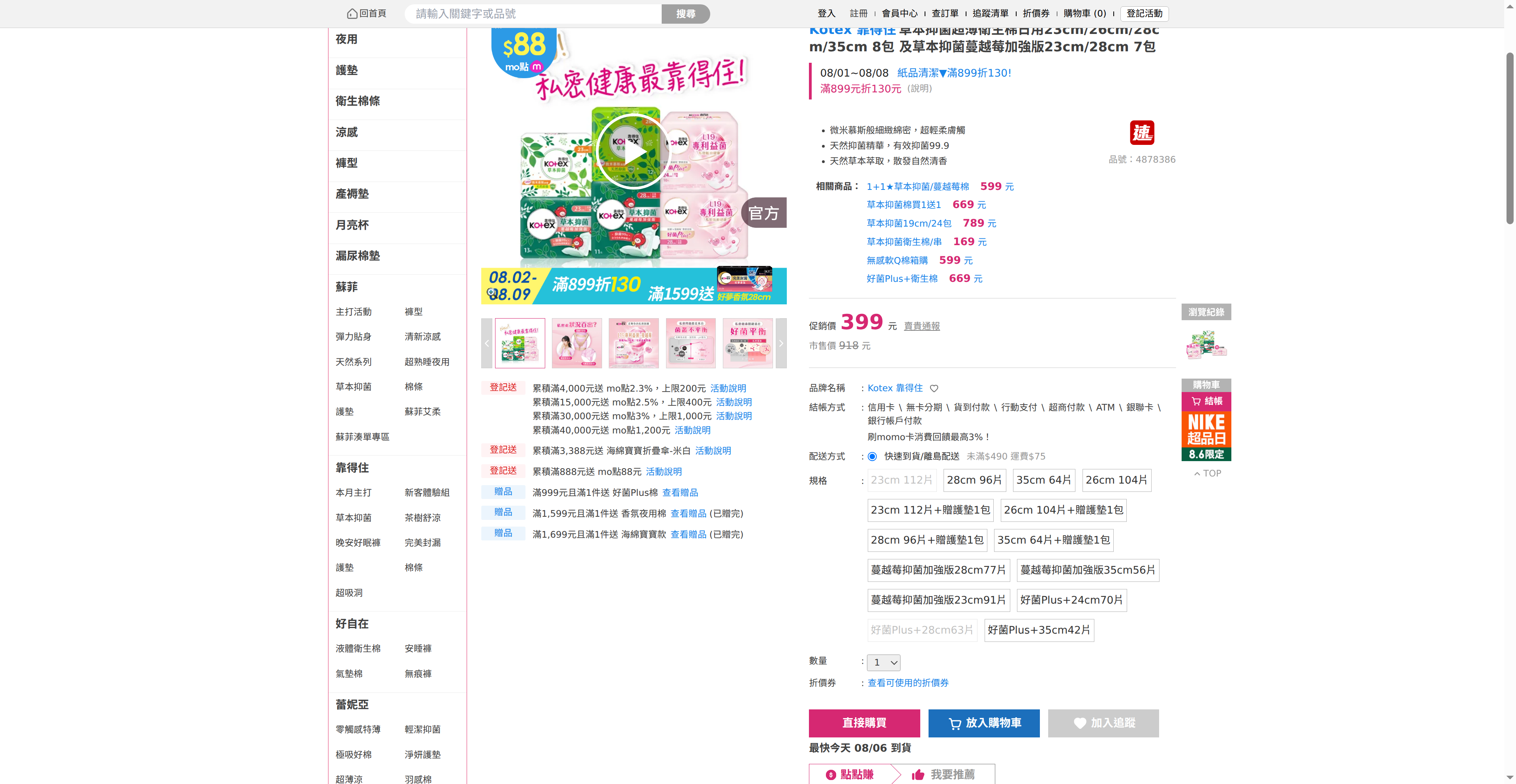Click the 結帳 checkout button in the sidebar

pos(1206,401)
